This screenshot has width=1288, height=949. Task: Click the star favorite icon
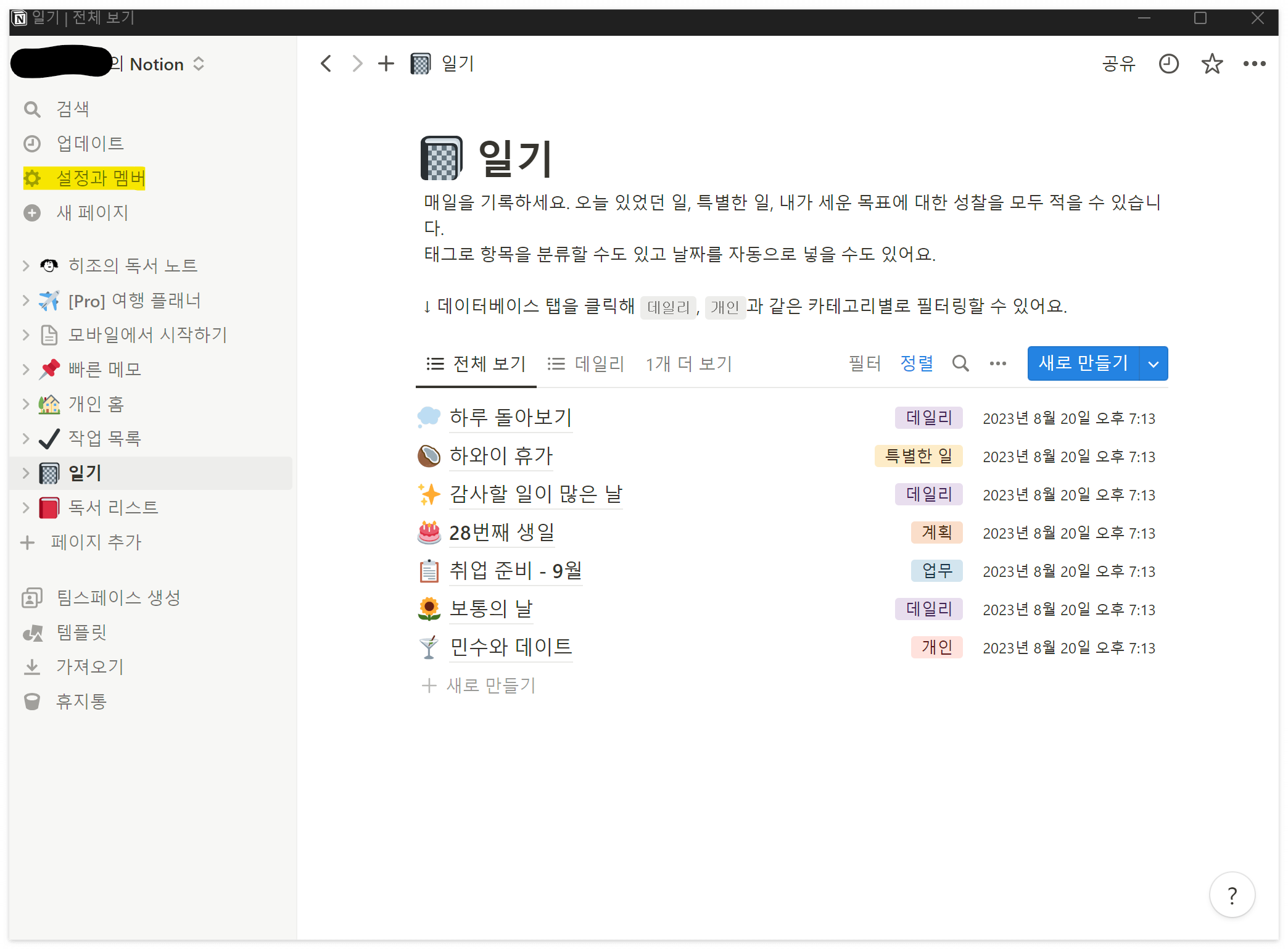[x=1212, y=64]
